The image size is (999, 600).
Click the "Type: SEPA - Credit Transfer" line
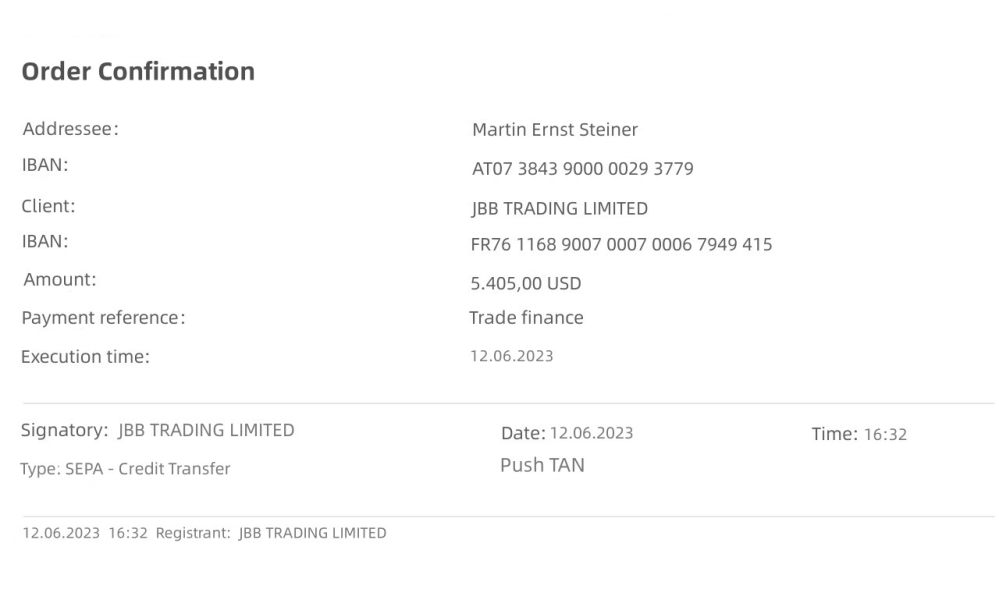(125, 469)
